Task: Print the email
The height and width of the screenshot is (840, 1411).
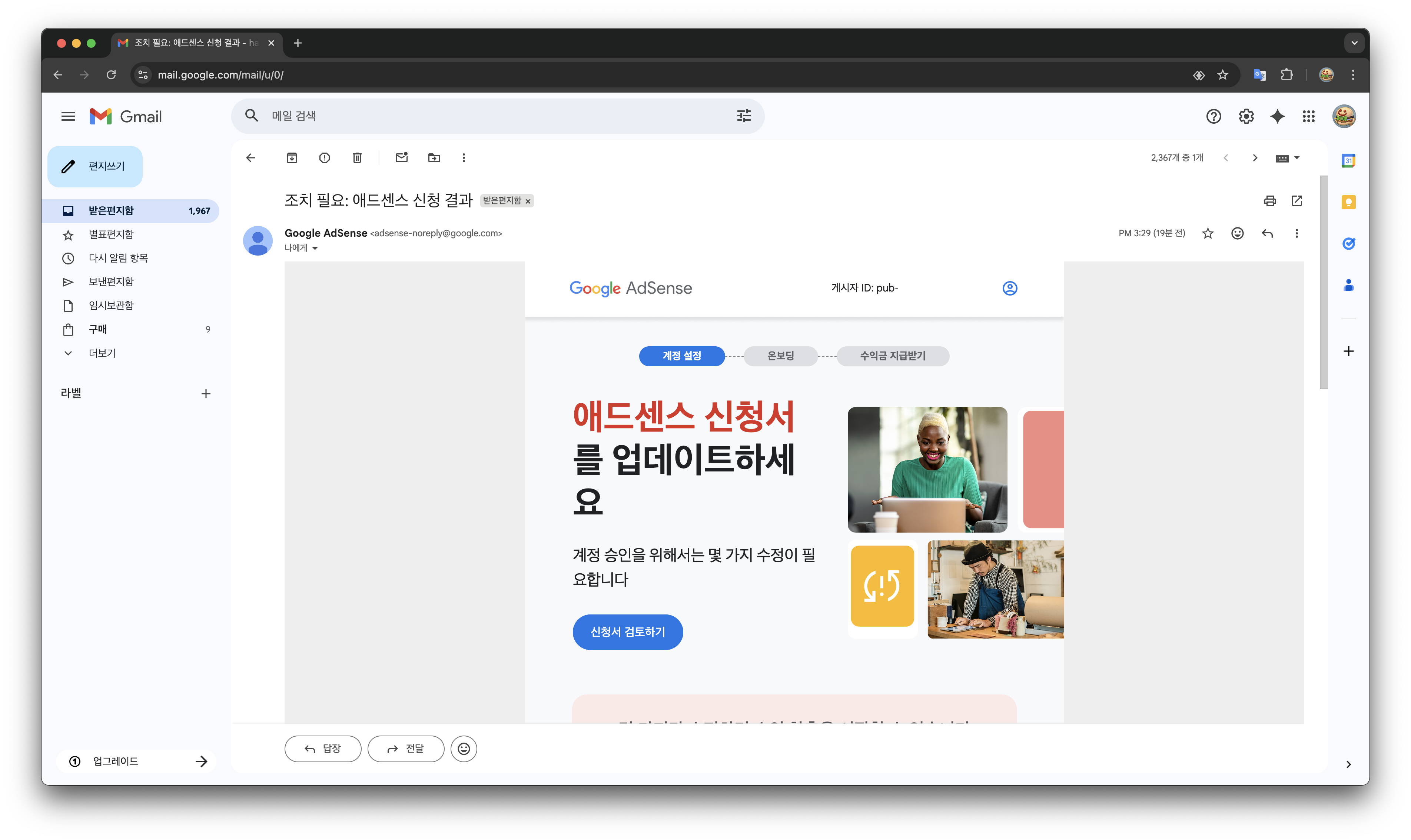Action: (1270, 201)
